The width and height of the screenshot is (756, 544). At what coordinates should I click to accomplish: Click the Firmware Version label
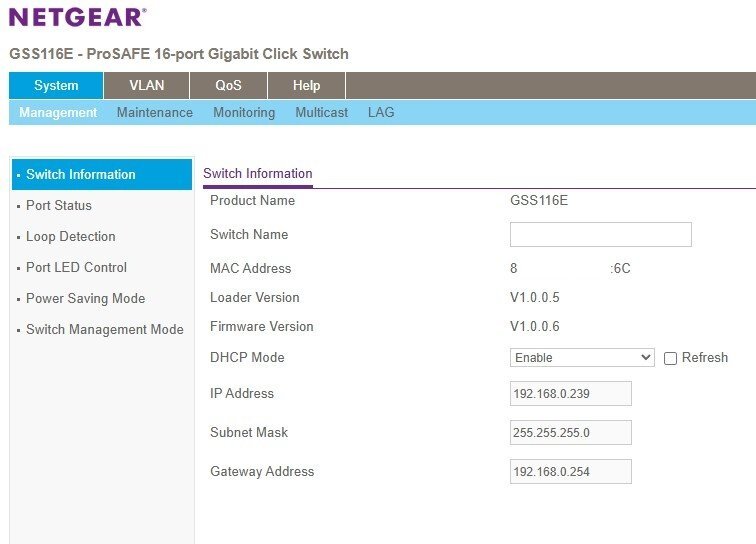pyautogui.click(x=262, y=326)
